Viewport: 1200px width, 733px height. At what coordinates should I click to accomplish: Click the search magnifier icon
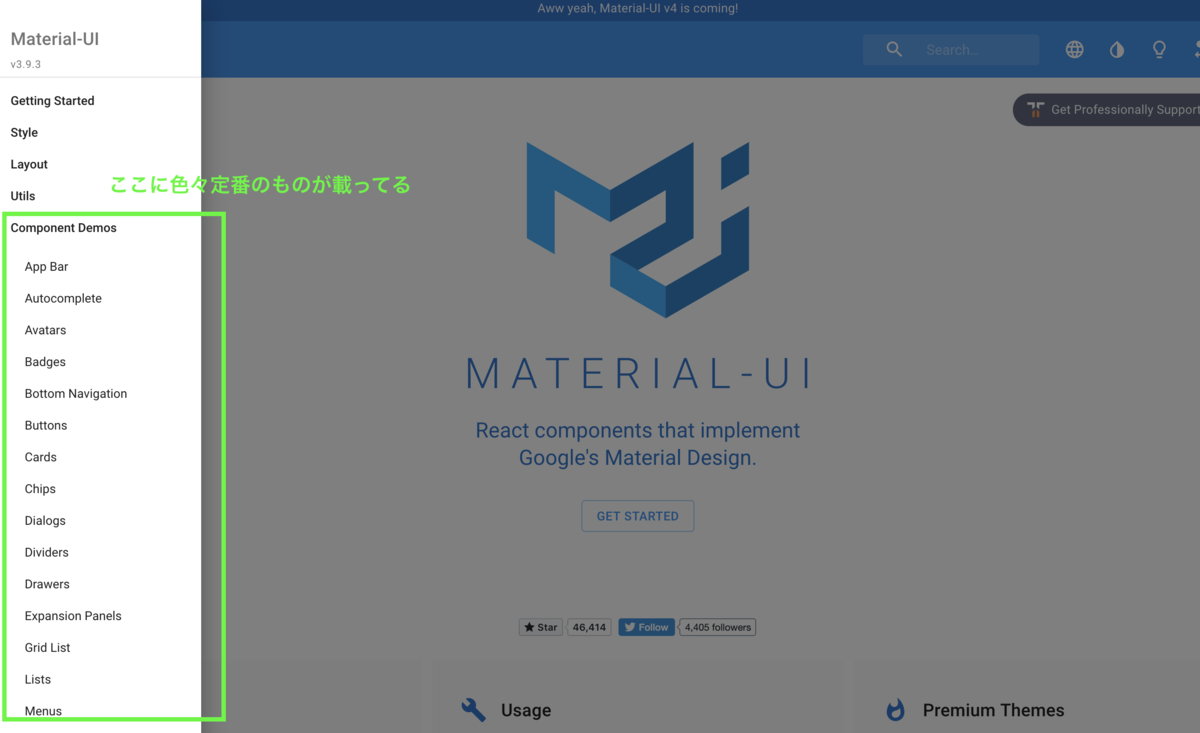894,49
